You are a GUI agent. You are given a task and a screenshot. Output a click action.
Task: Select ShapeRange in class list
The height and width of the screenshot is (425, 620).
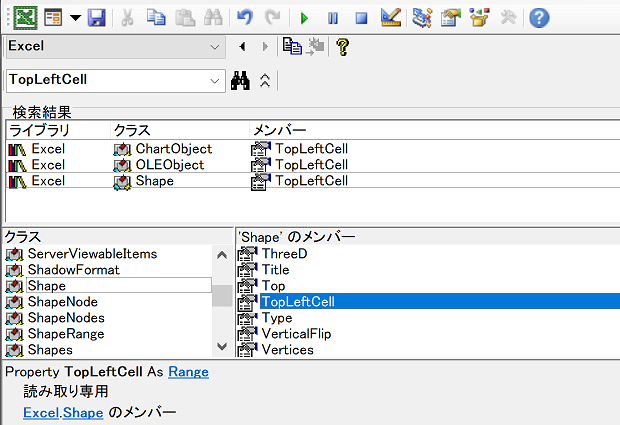tap(66, 334)
